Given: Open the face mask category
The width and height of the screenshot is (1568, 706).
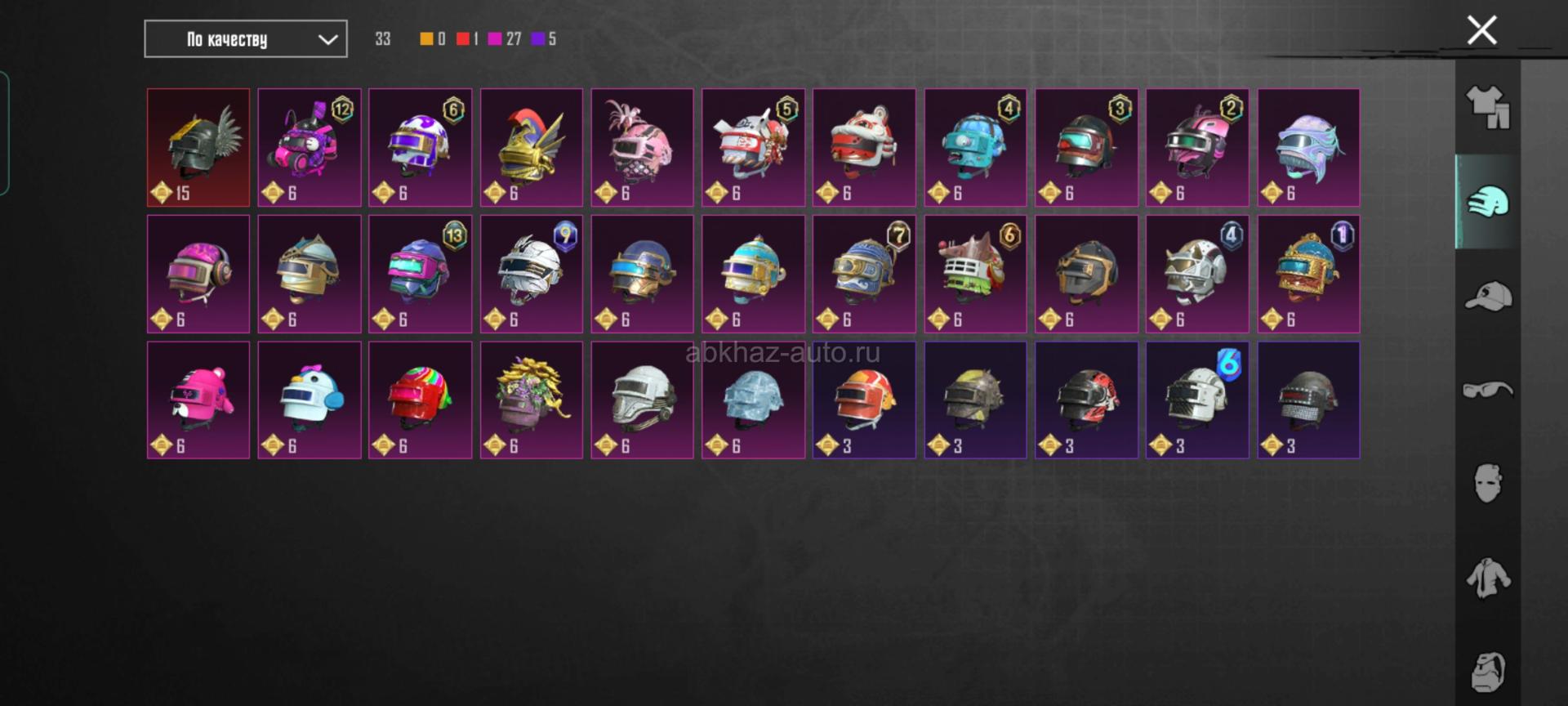Looking at the screenshot, I should pyautogui.click(x=1488, y=484).
